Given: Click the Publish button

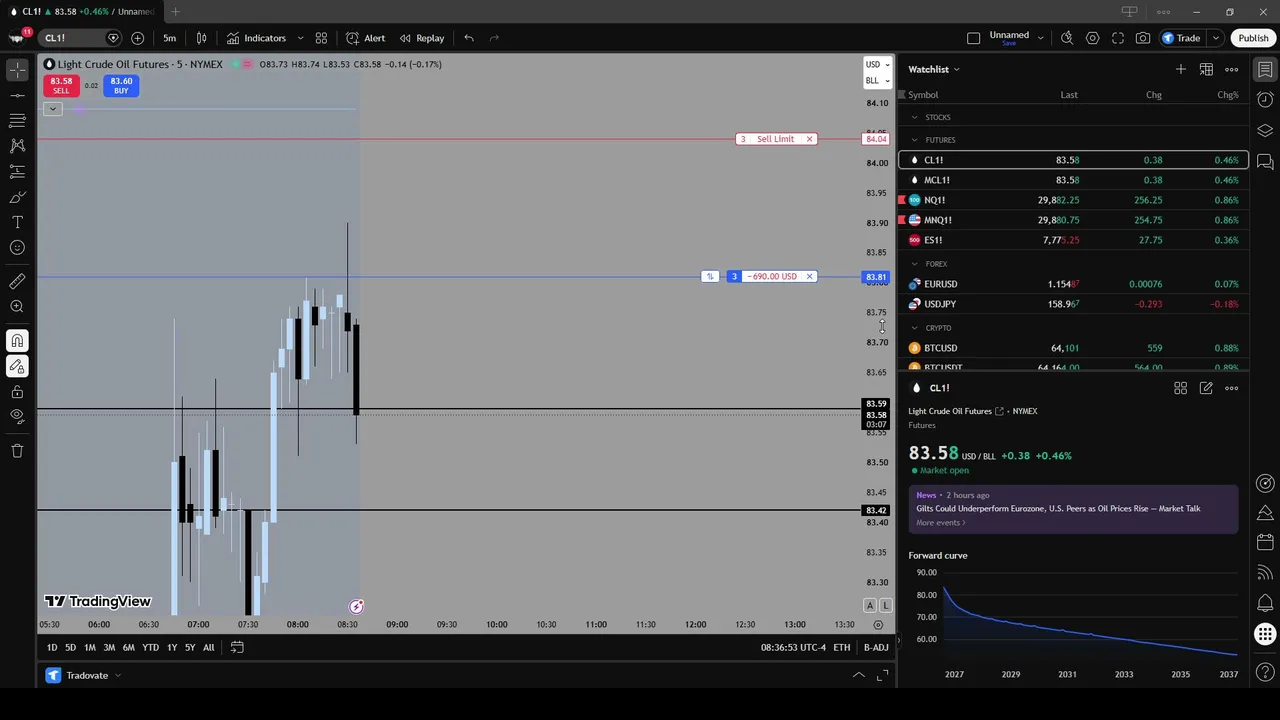Looking at the screenshot, I should coord(1253,38).
